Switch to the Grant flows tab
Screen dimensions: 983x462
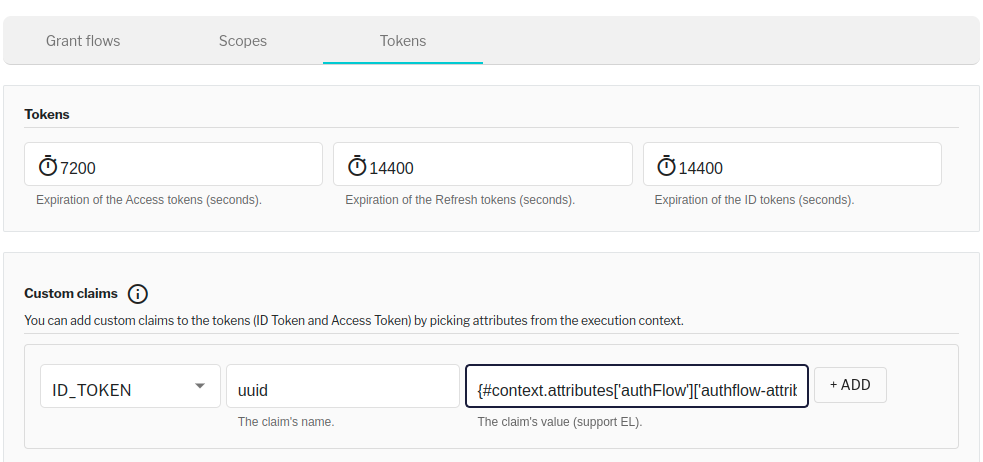point(83,41)
